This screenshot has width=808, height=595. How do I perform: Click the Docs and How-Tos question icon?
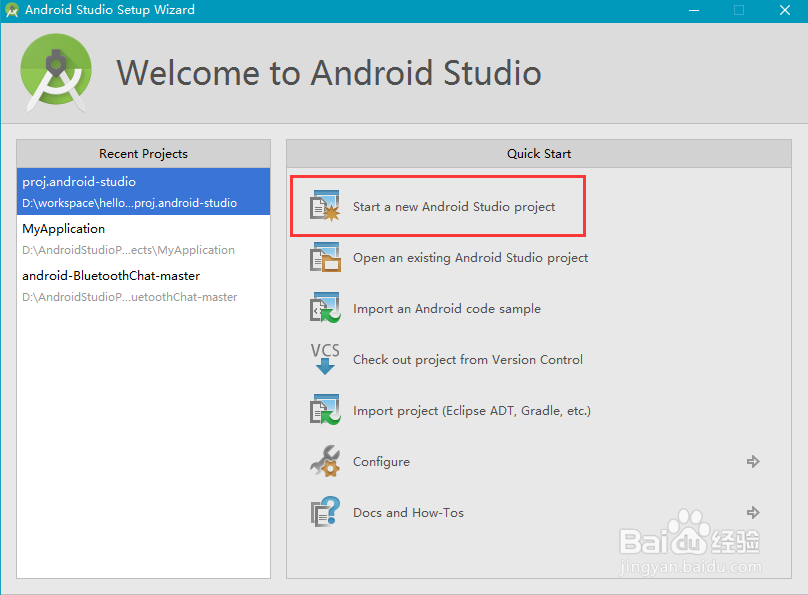coord(325,512)
